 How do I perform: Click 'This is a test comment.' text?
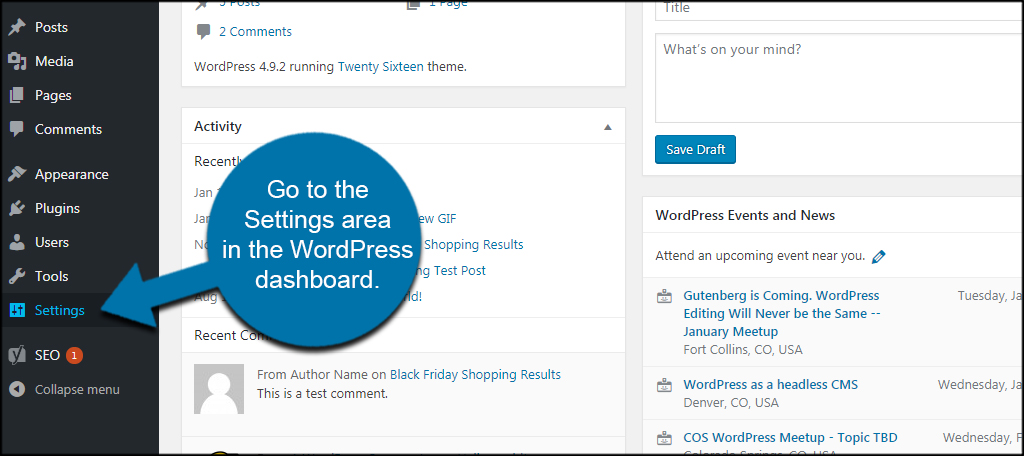[323, 394]
